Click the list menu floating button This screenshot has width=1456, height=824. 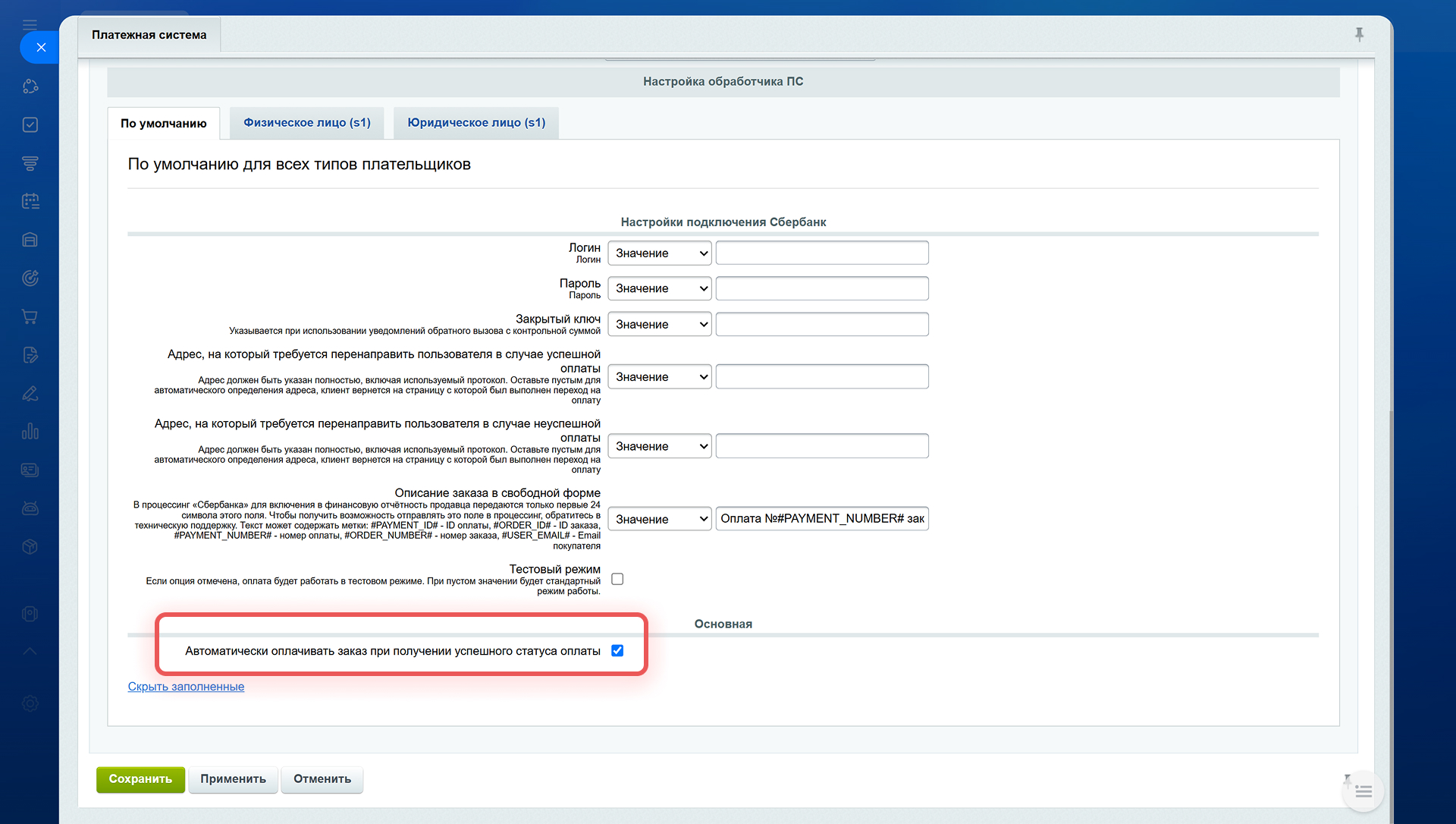click(1363, 791)
